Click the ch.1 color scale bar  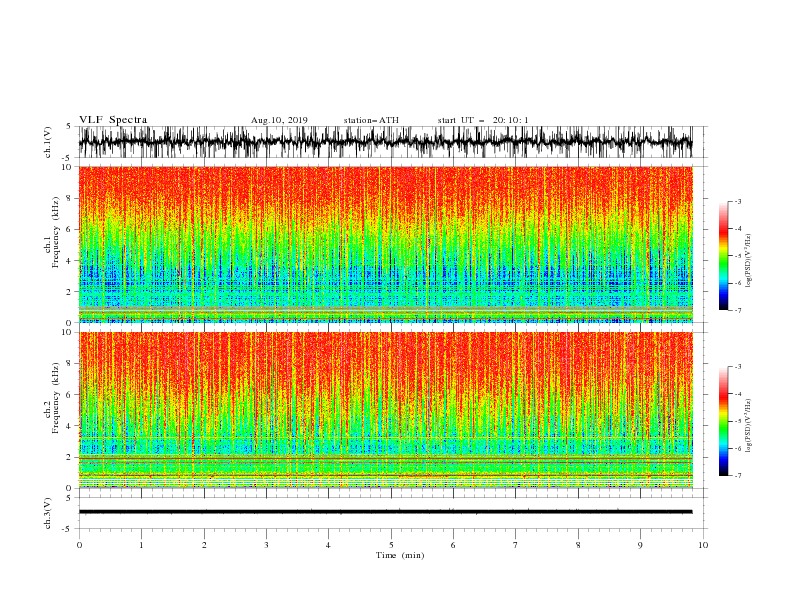(x=723, y=256)
